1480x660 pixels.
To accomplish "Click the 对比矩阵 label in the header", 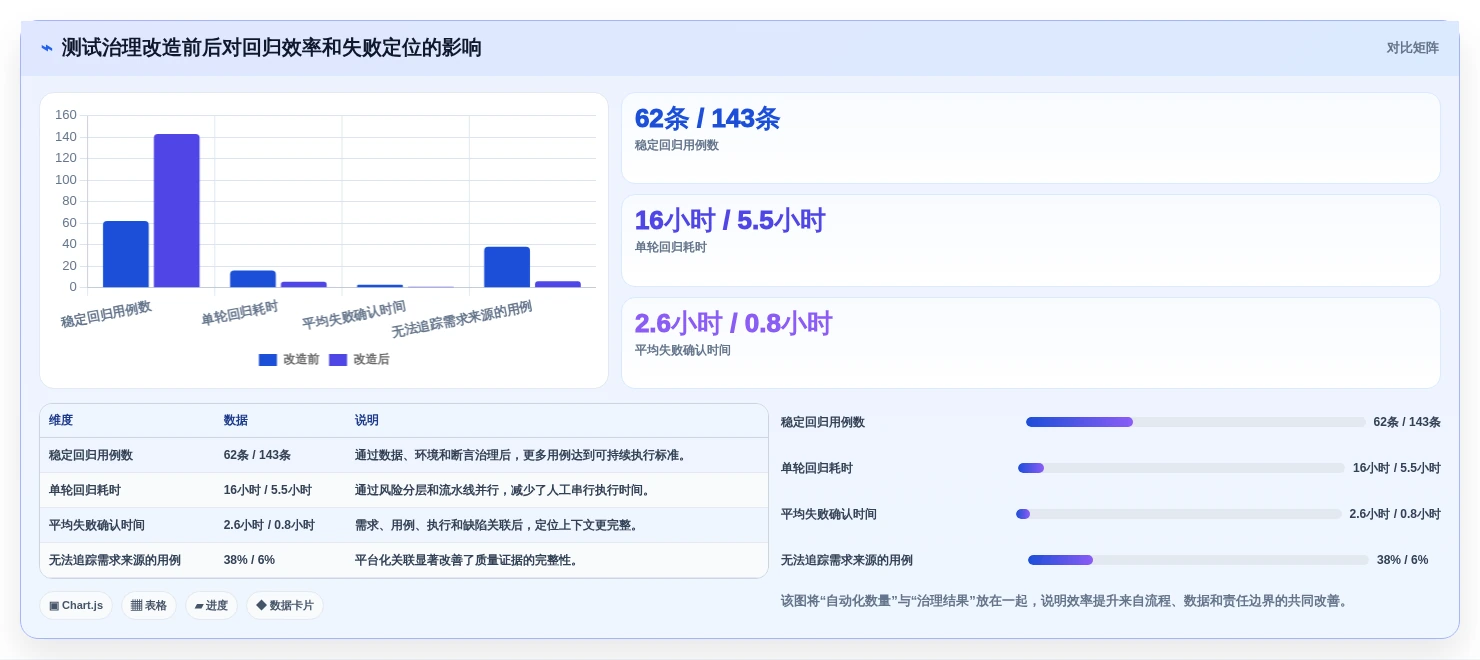I will [x=1412, y=48].
